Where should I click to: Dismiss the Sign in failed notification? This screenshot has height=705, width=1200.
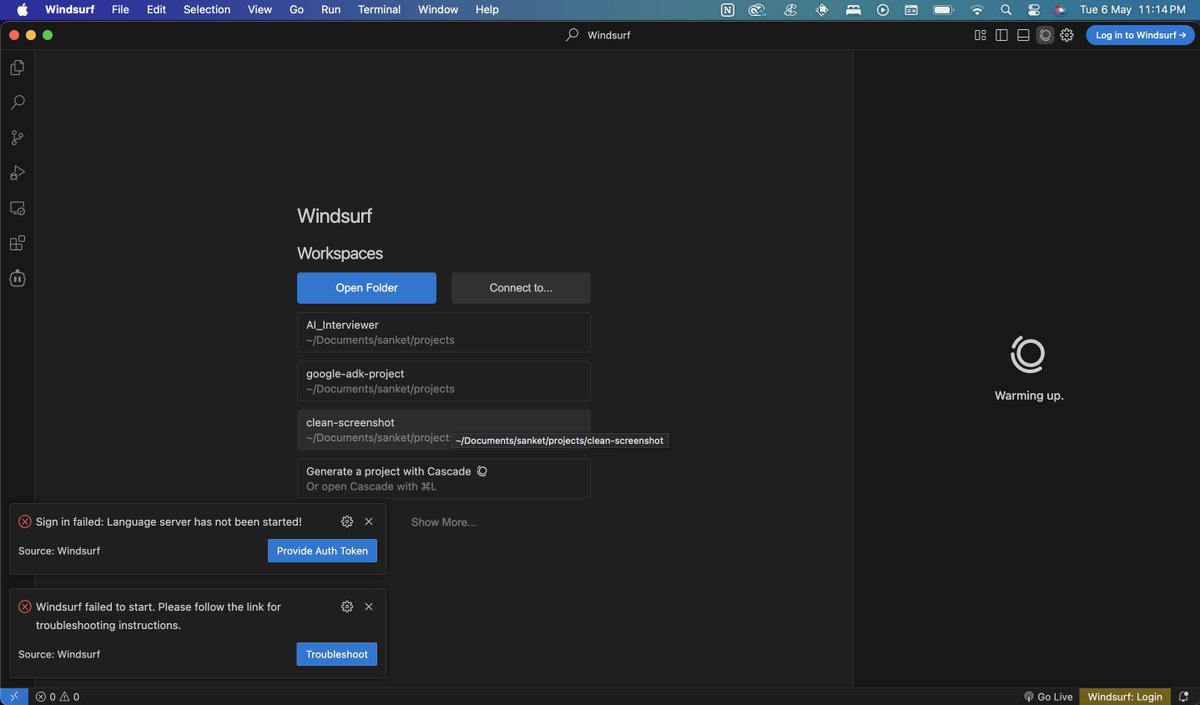[369, 522]
